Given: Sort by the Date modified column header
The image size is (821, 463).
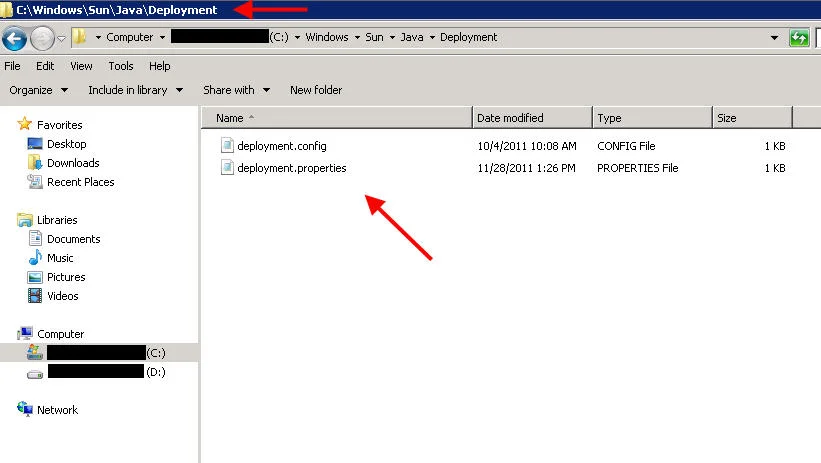Looking at the screenshot, I should coord(532,118).
